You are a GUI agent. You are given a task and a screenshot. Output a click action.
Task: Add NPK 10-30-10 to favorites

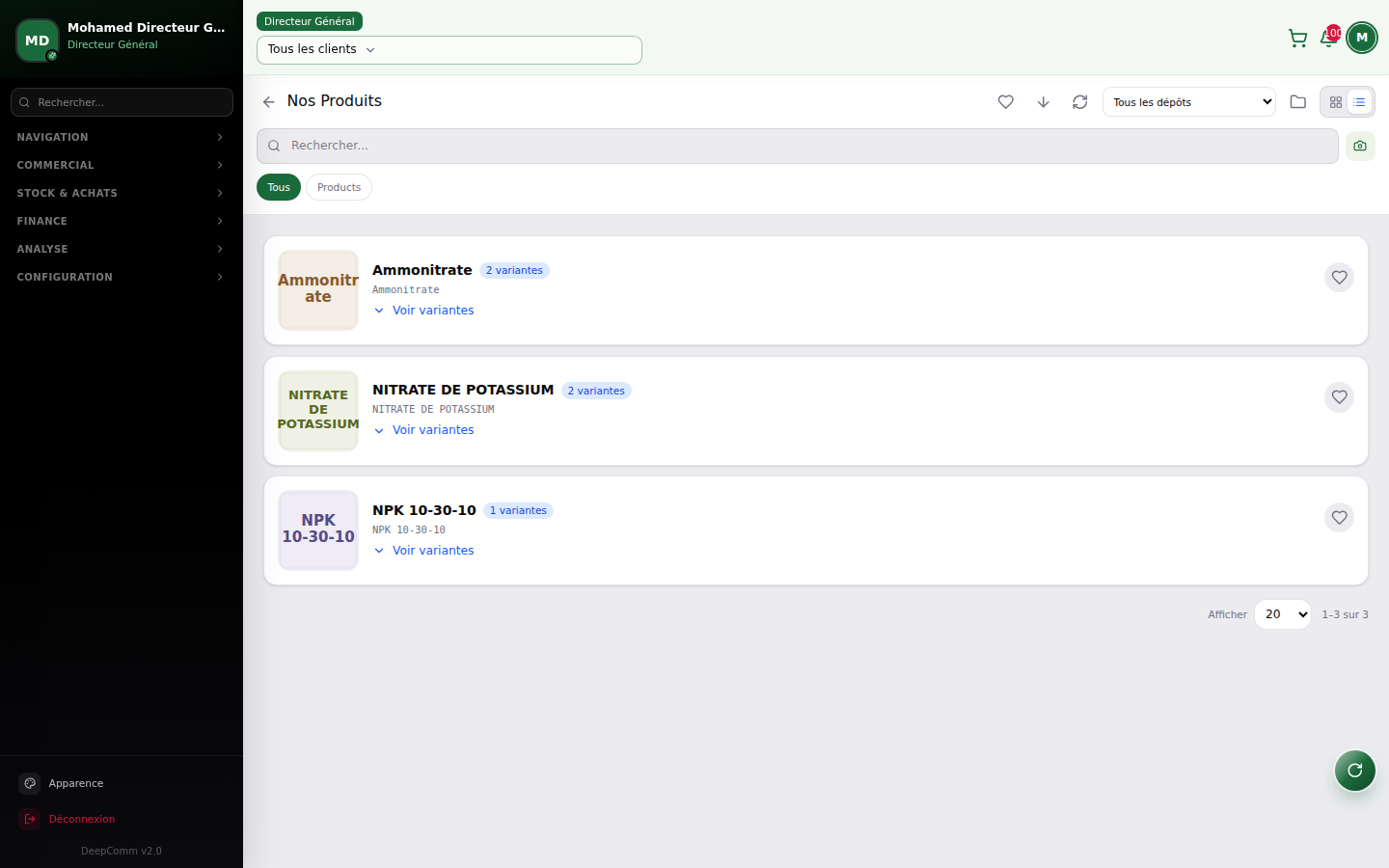click(x=1340, y=518)
